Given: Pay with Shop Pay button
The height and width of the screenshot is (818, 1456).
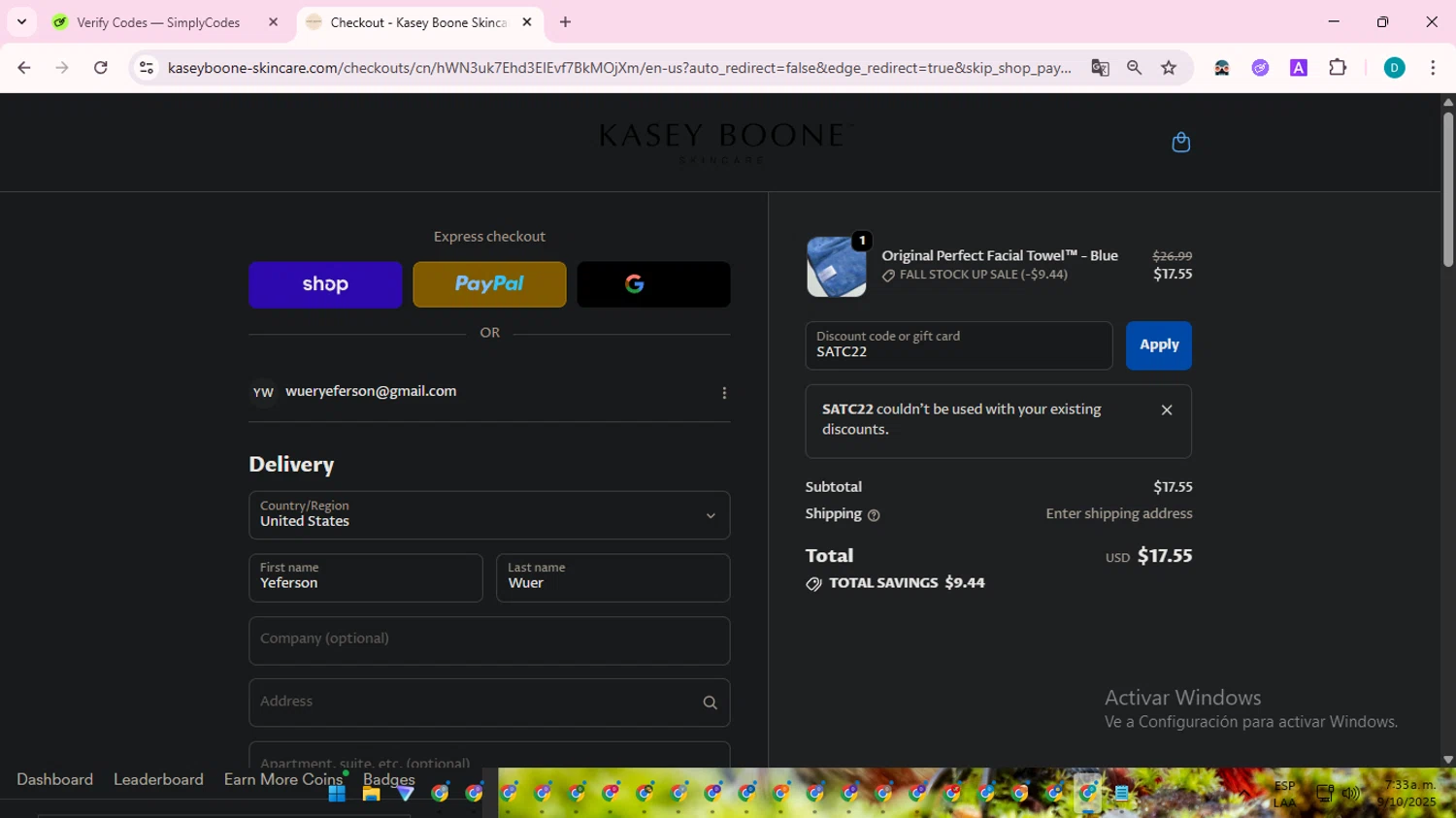Looking at the screenshot, I should [325, 284].
